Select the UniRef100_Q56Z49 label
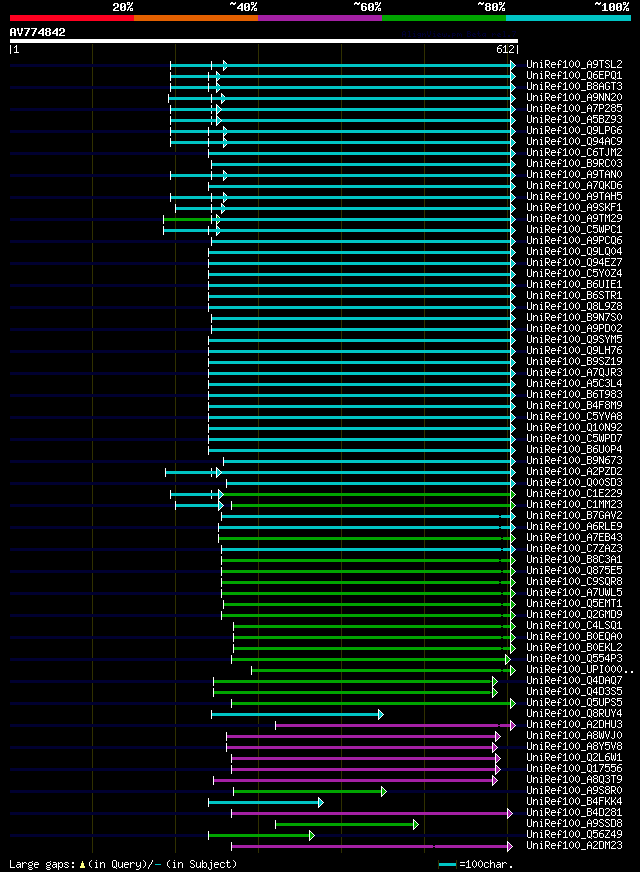The width and height of the screenshot is (640, 872). click(574, 835)
